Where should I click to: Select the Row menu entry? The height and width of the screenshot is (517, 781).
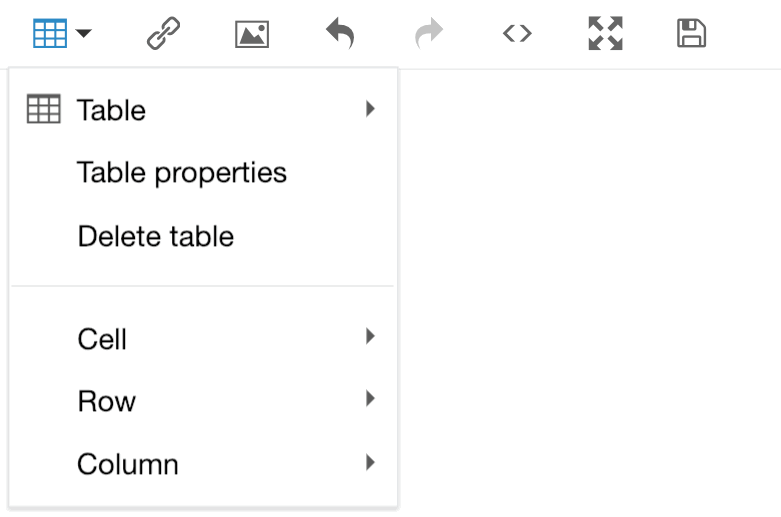pos(203,401)
